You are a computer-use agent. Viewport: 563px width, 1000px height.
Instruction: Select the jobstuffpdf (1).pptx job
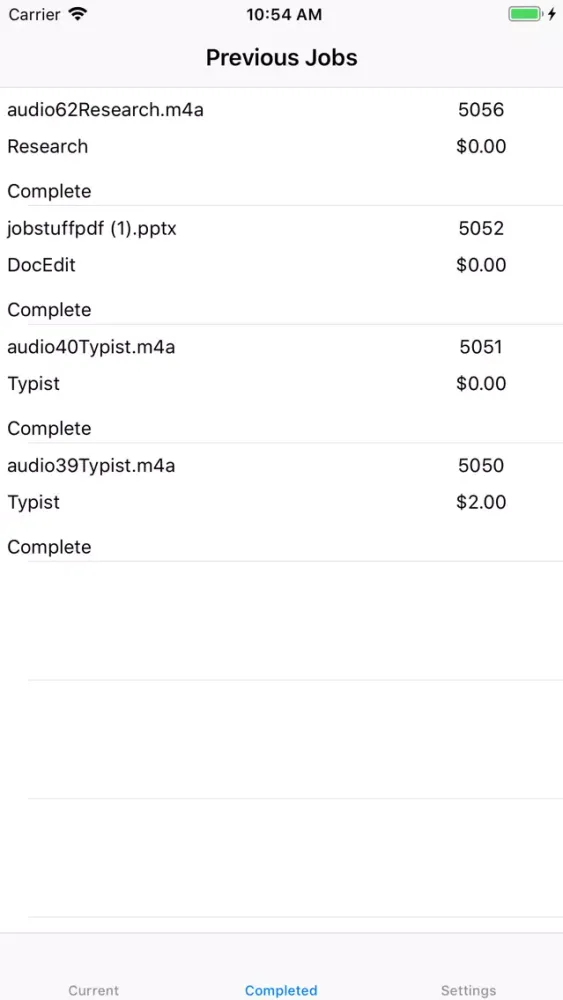pos(281,265)
